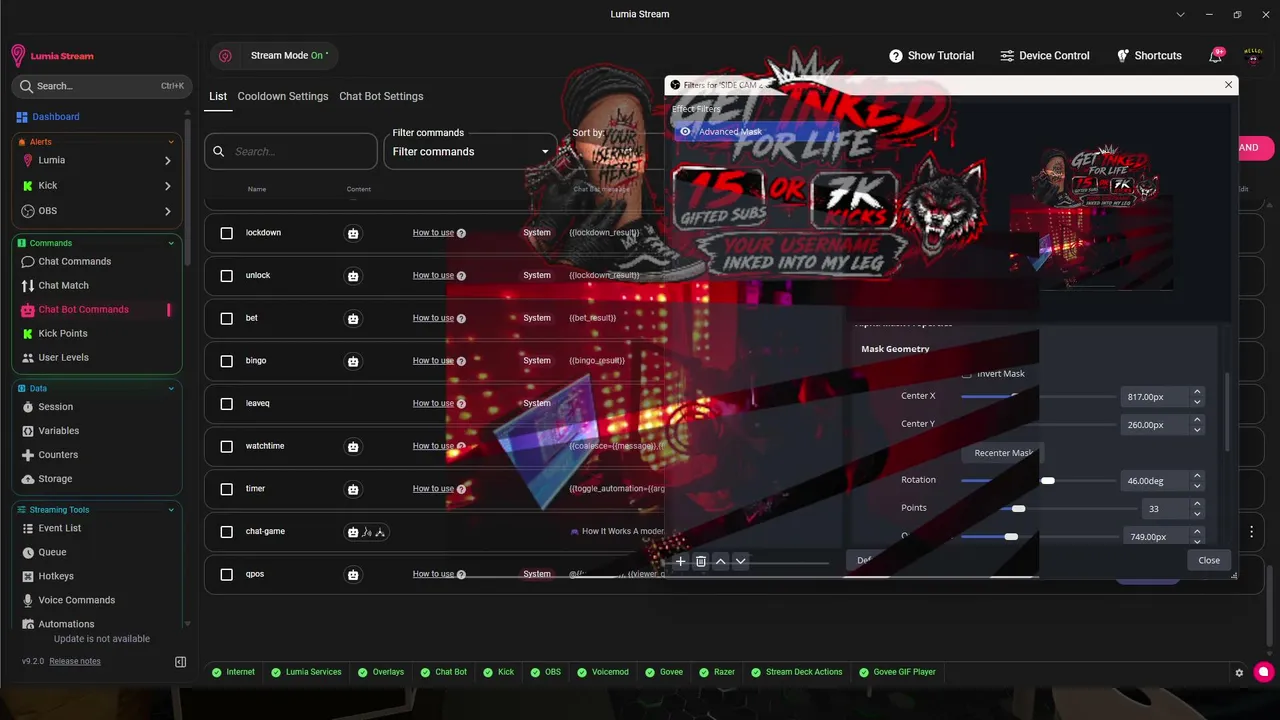Viewport: 1280px width, 720px height.
Task: Open How to use link for unlock
Action: click(x=433, y=276)
